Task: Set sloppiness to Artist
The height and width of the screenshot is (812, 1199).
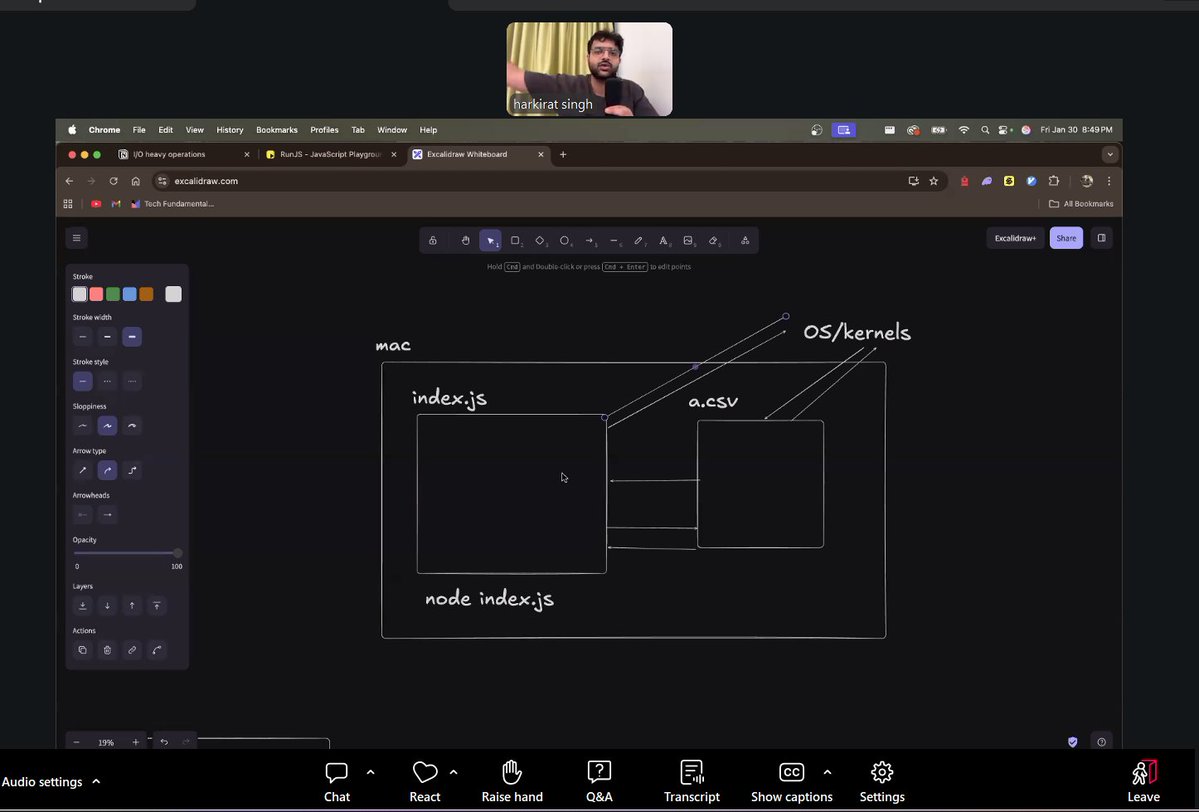Action: 107,425
